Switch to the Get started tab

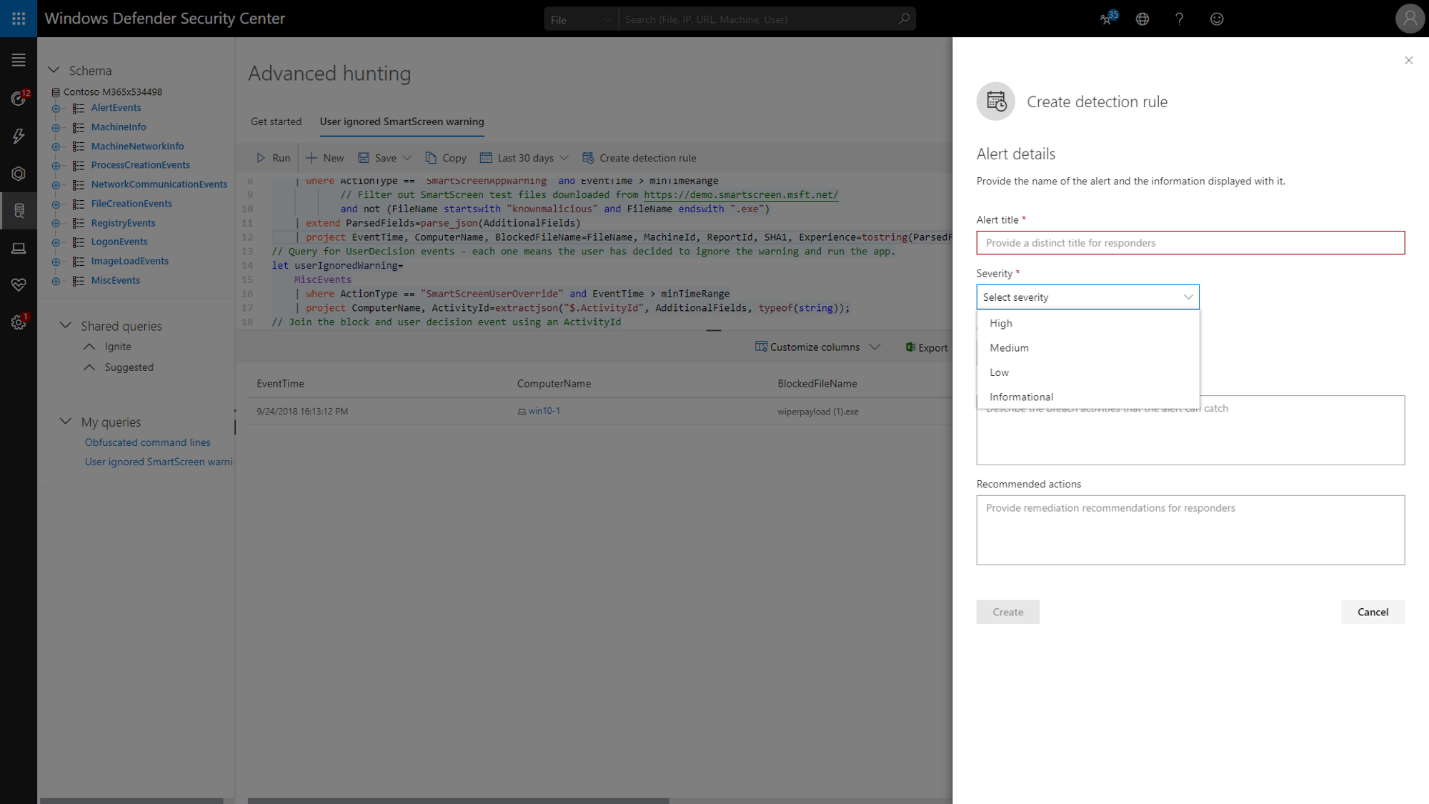pos(276,120)
